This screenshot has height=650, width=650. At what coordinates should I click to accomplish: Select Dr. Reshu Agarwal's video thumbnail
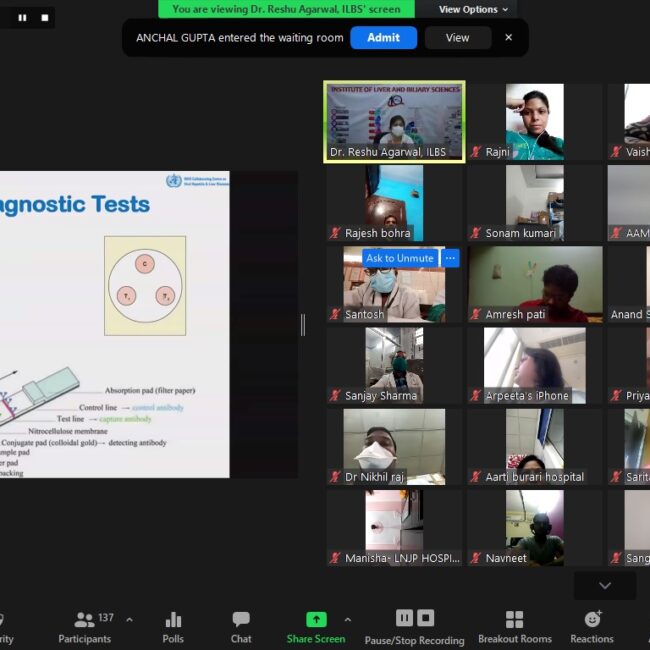click(394, 121)
